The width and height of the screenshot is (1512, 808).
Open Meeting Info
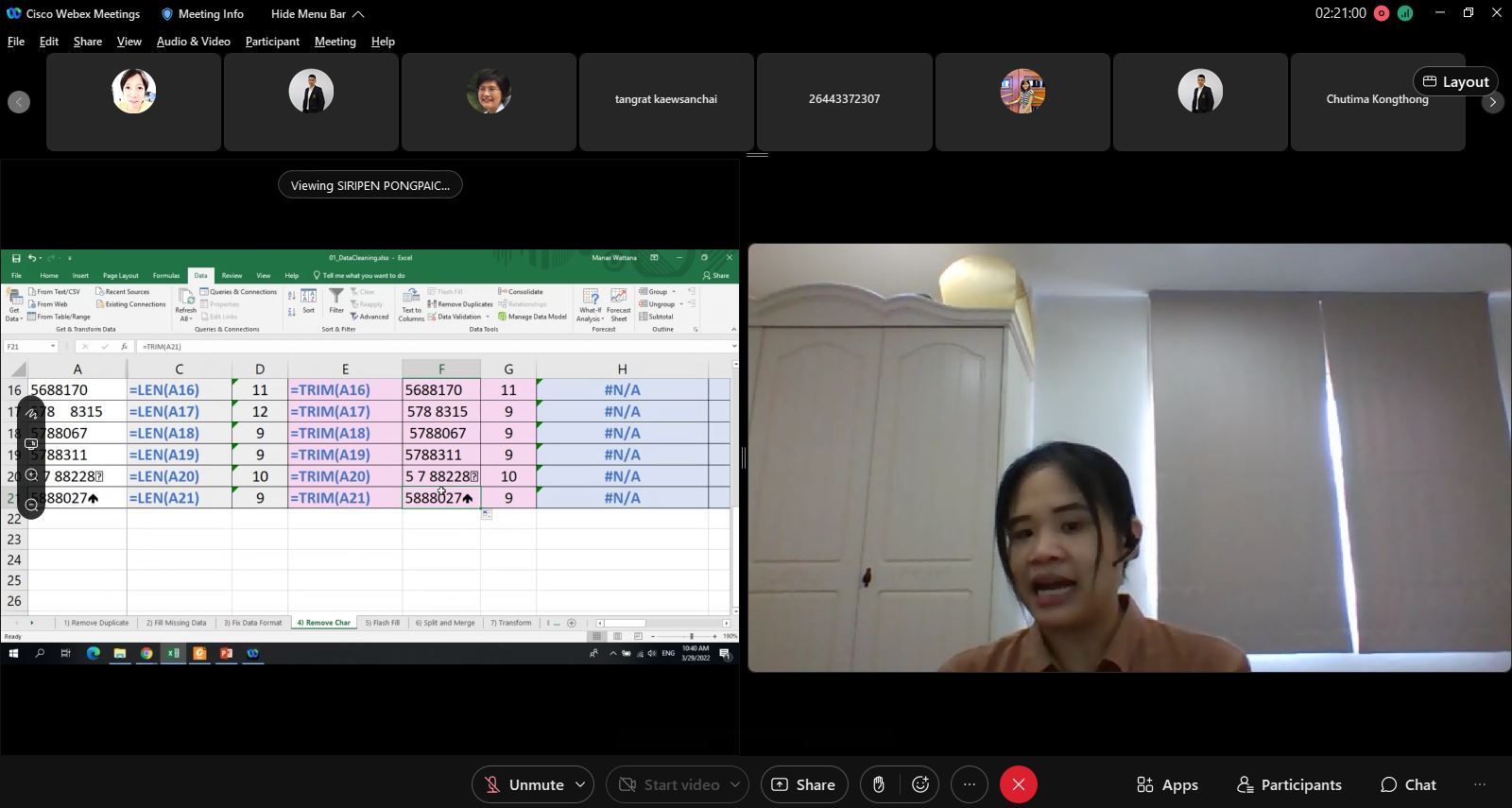(x=202, y=13)
